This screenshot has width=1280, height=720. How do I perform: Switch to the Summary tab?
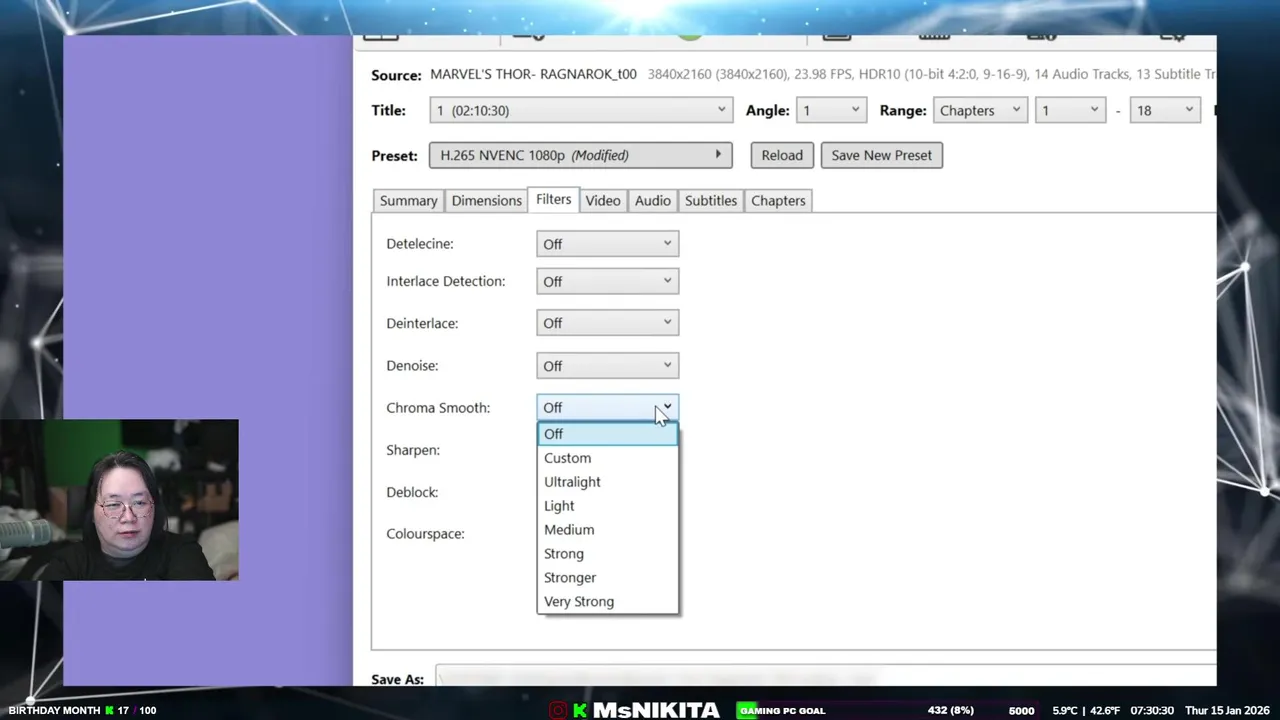point(408,200)
